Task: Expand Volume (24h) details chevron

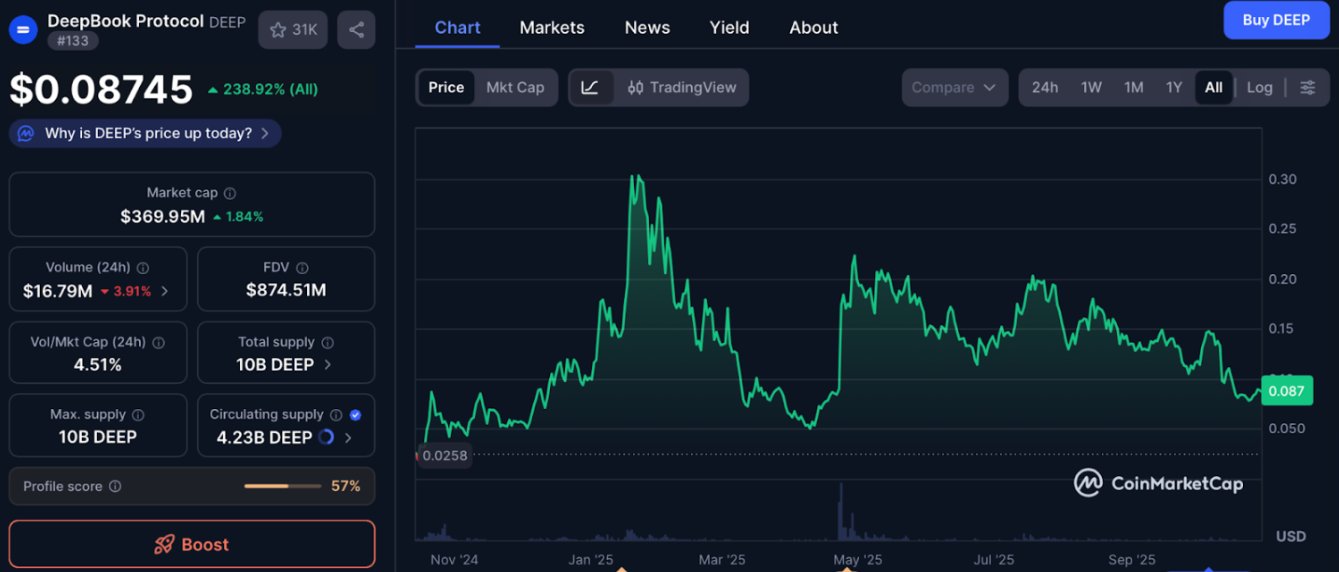Action: [x=165, y=292]
